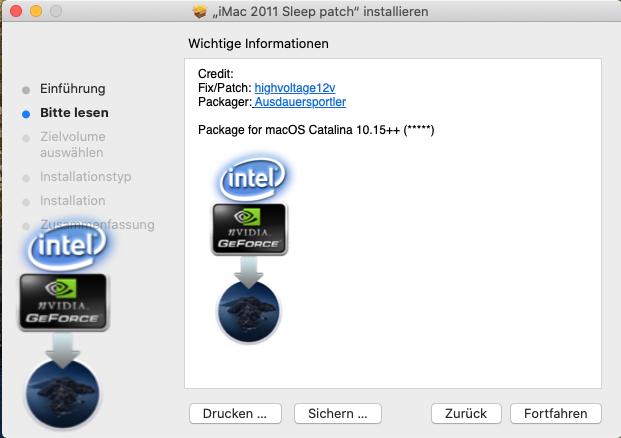The height and width of the screenshot is (438, 621).
Task: Click the sidebar NVIDIA GeForce badge
Action: pyautogui.click(x=63, y=302)
